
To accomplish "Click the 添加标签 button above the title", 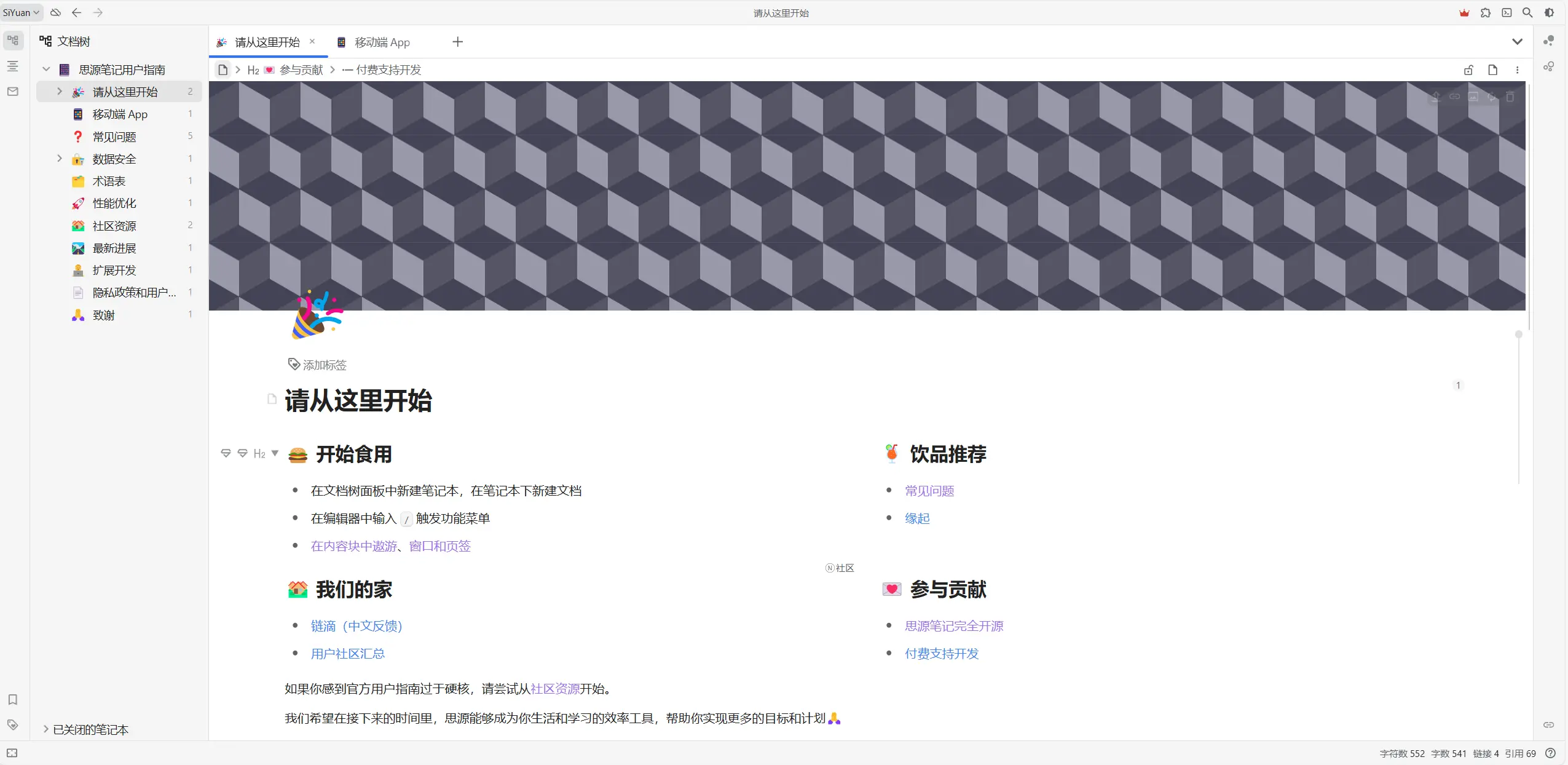I will point(318,365).
